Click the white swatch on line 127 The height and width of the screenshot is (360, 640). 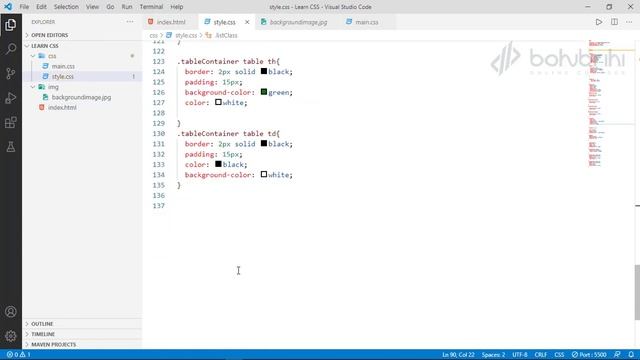218,102
